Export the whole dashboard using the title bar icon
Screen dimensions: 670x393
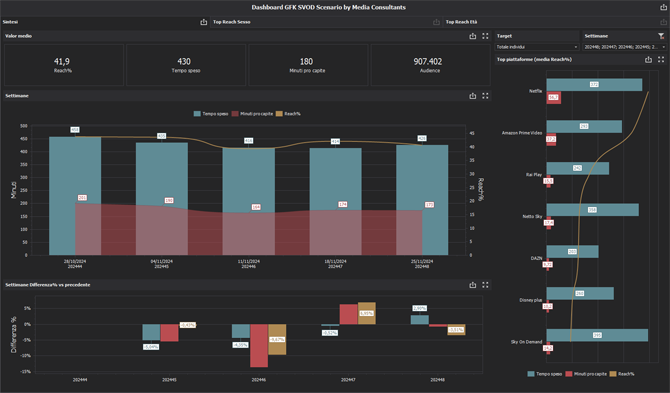click(x=664, y=7)
